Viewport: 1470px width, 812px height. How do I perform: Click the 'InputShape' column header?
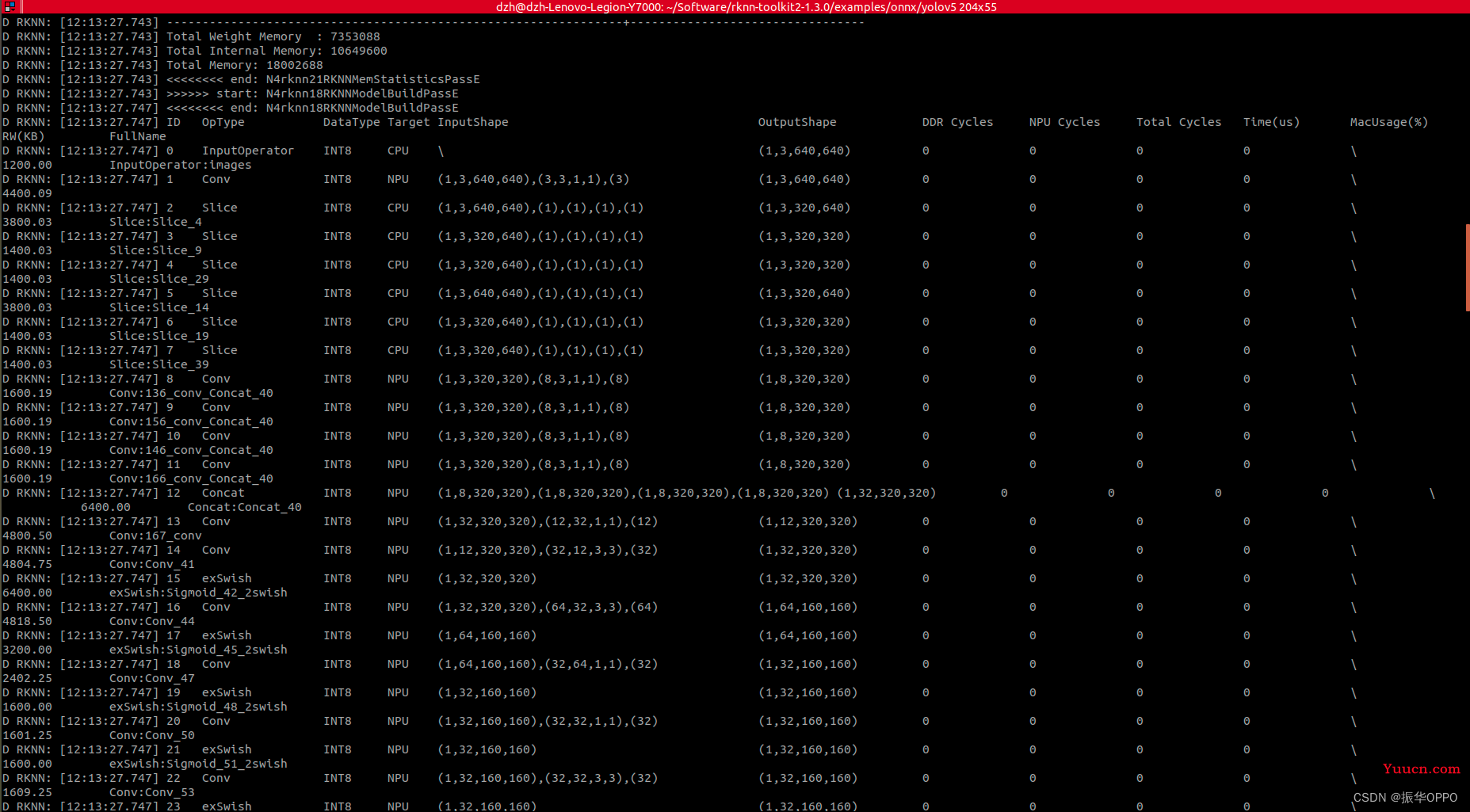(473, 122)
